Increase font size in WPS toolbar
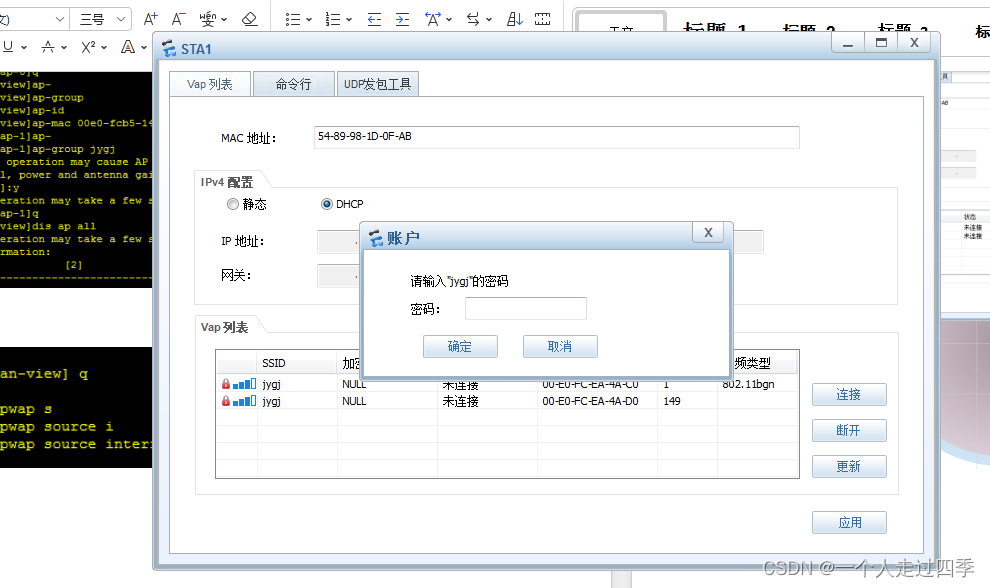This screenshot has width=990, height=588. point(150,20)
